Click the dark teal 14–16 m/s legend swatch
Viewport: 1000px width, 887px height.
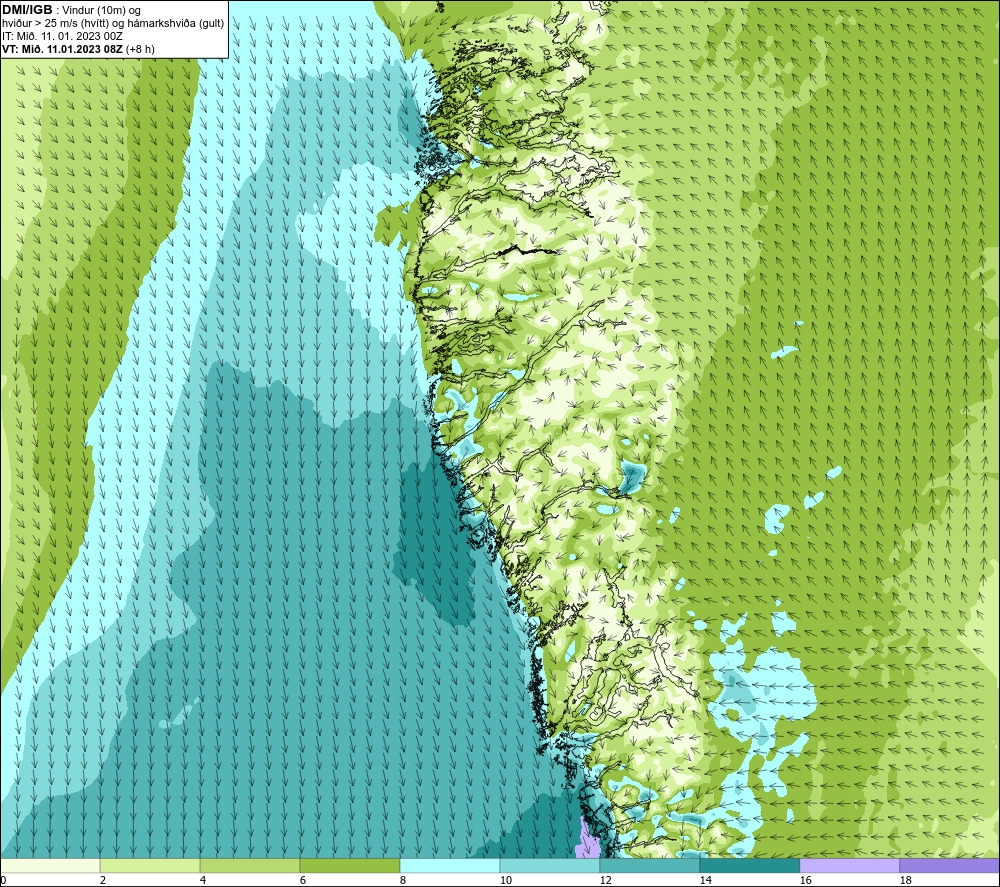(749, 865)
